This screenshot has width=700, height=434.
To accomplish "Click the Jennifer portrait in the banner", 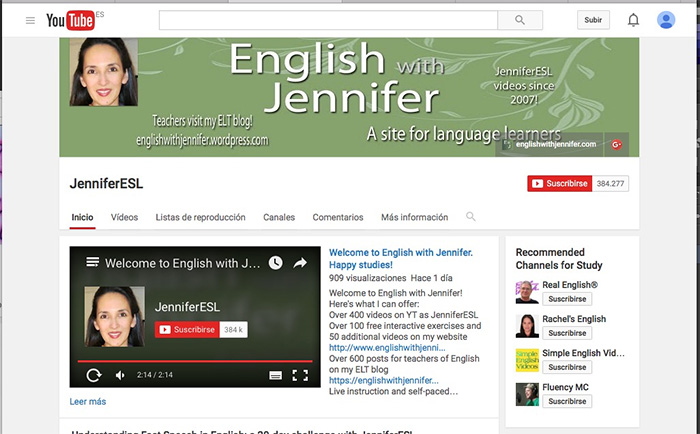I will pyautogui.click(x=104, y=72).
